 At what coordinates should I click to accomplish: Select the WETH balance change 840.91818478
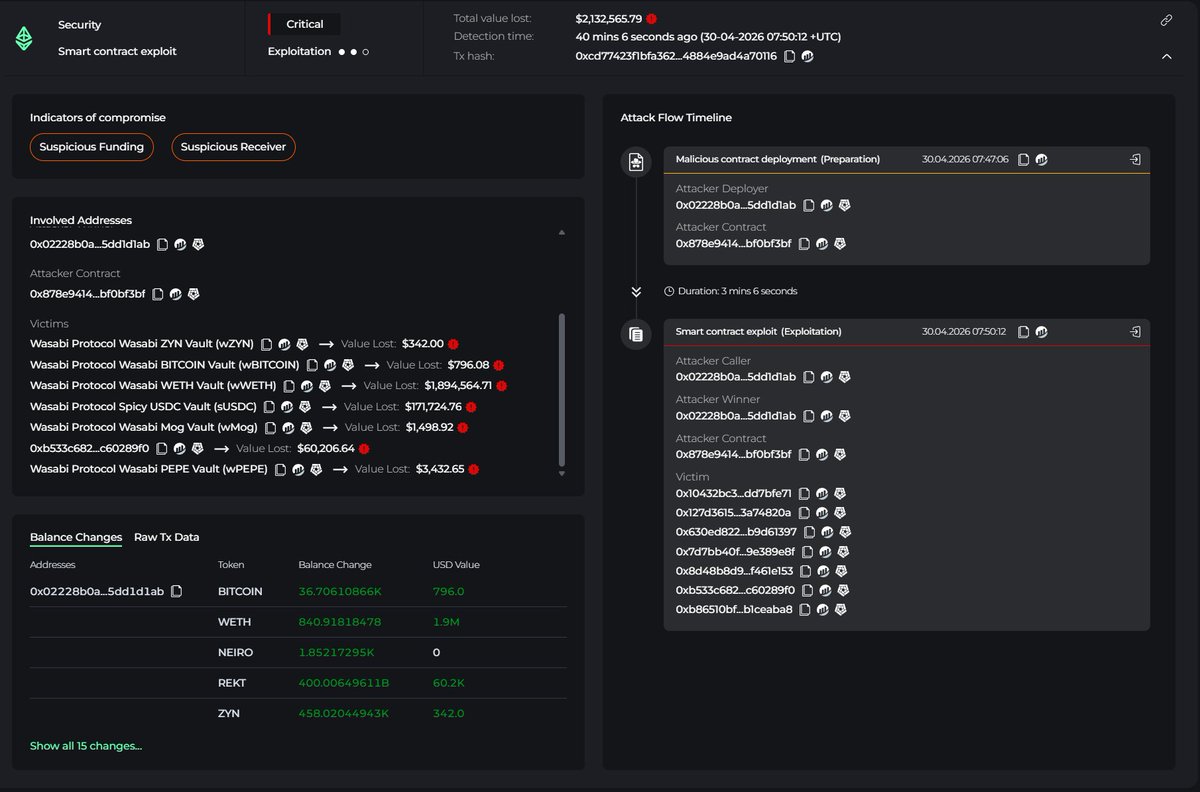[340, 622]
